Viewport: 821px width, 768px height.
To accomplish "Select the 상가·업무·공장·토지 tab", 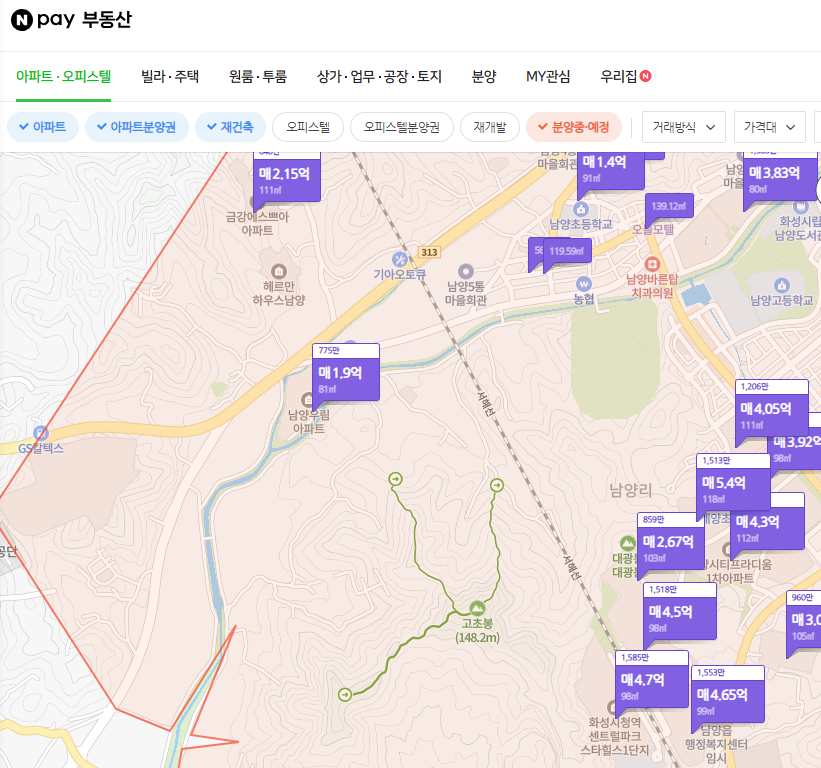I will click(379, 76).
